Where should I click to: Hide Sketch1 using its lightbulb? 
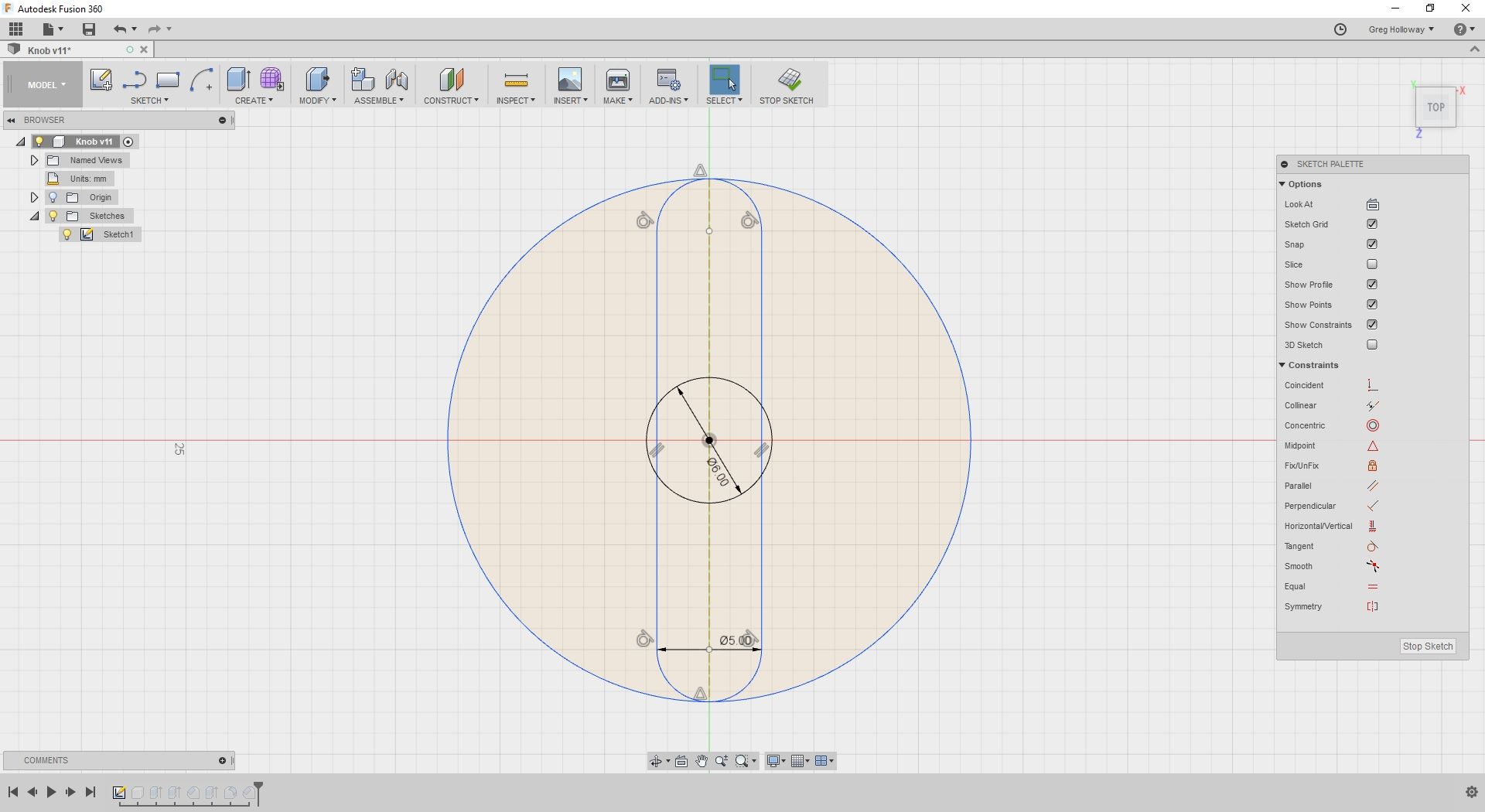(67, 234)
